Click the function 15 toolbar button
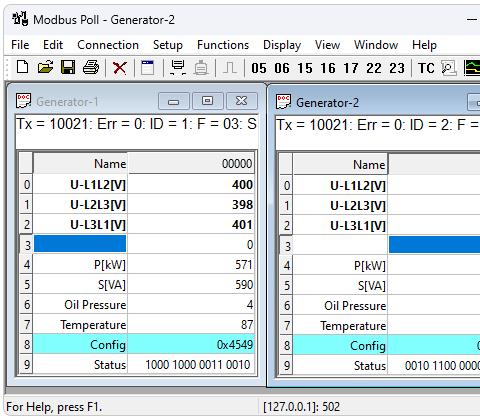Viewport: 480px width, 420px height. pos(305,68)
